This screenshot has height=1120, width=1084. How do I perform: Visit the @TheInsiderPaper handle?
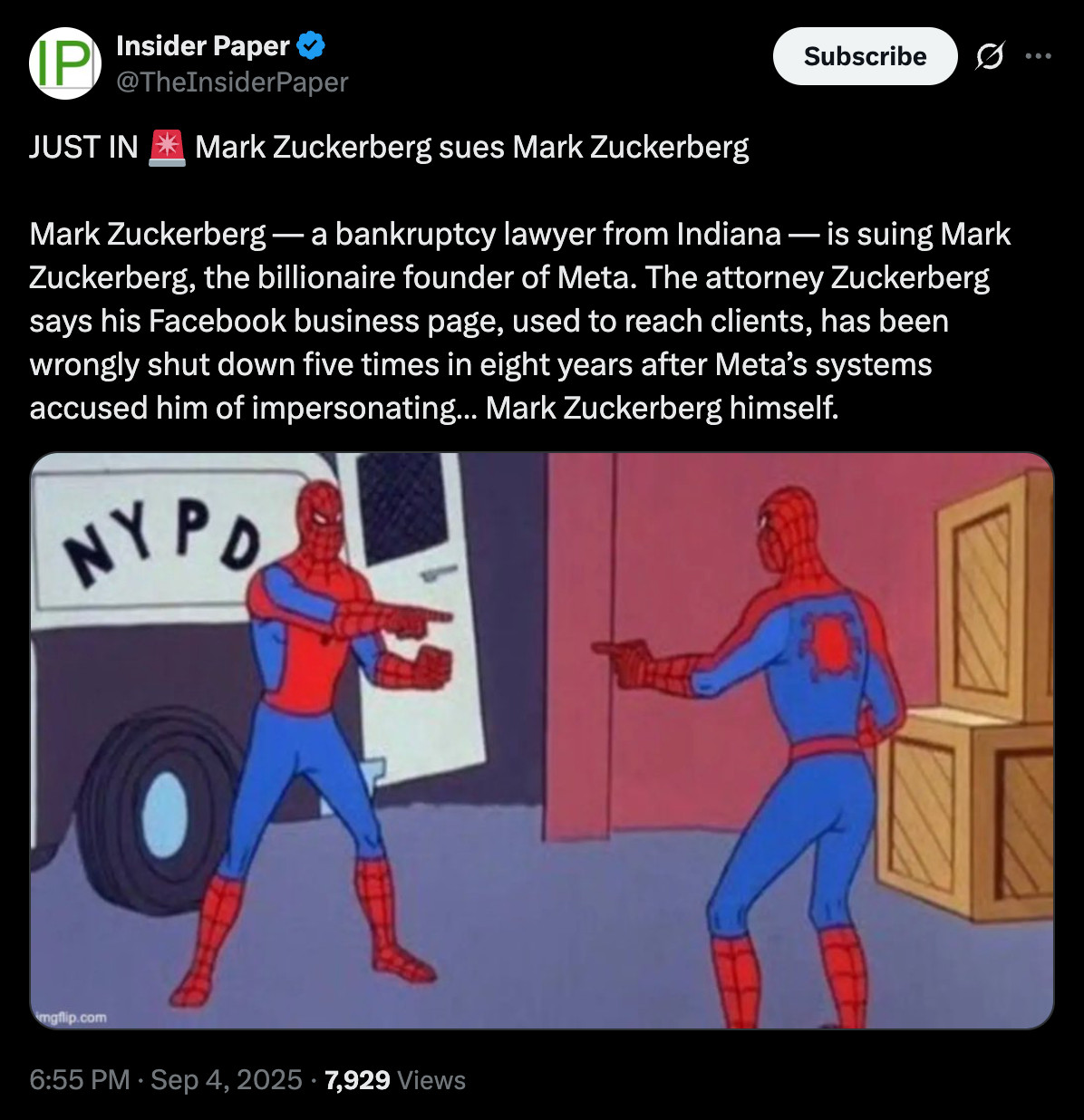pos(232,82)
